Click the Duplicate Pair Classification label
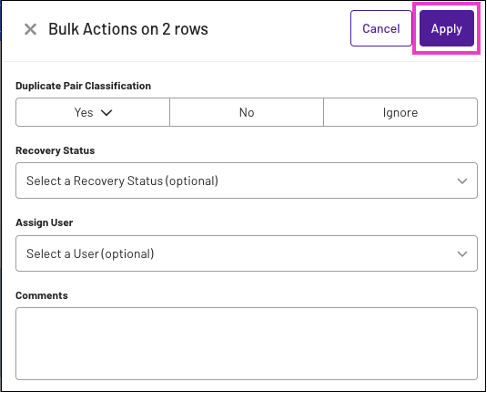This screenshot has height=393, width=487. 83,86
